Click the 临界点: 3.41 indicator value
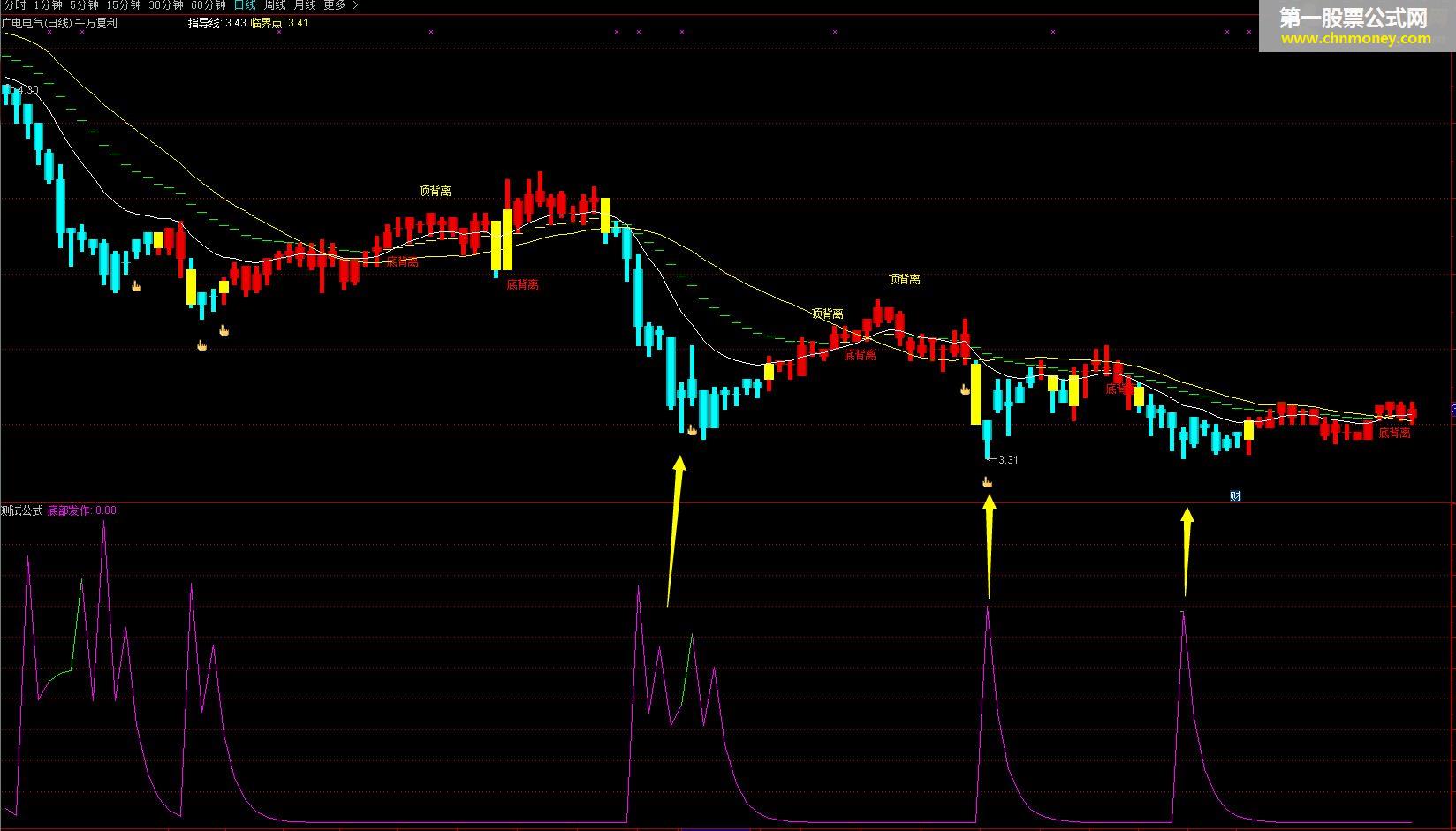 279,23
